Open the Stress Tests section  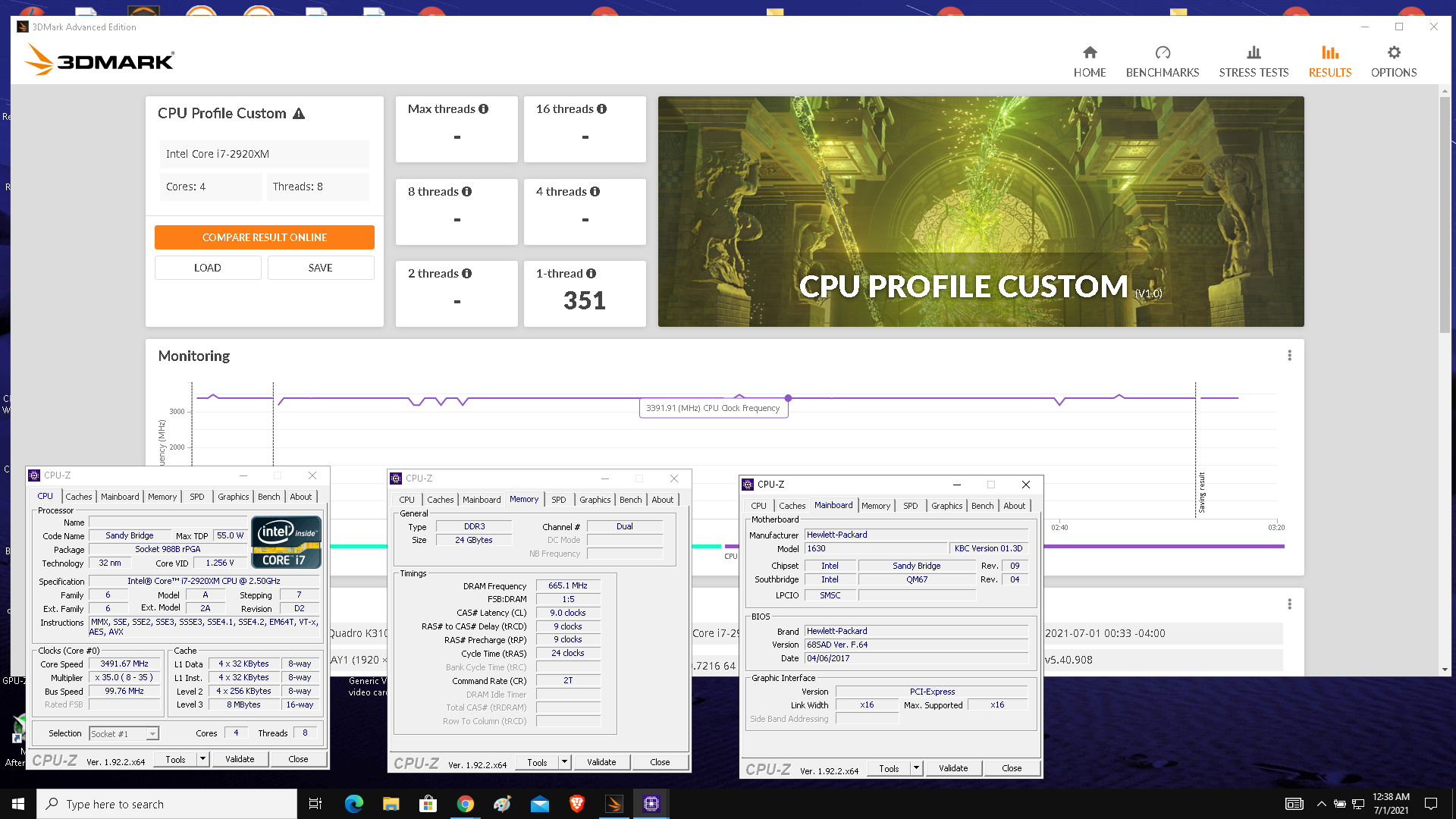click(1254, 61)
